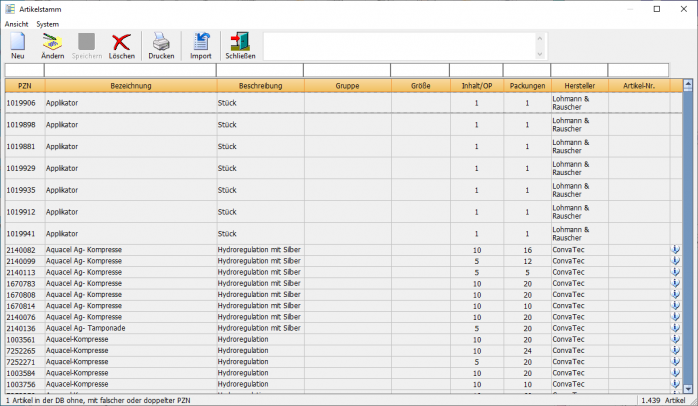Click info icon in row 1003561
Screen dimensions: 698x406
(675, 339)
